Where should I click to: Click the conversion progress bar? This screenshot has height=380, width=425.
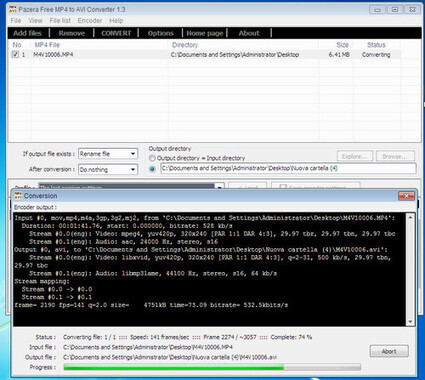[x=212, y=367]
